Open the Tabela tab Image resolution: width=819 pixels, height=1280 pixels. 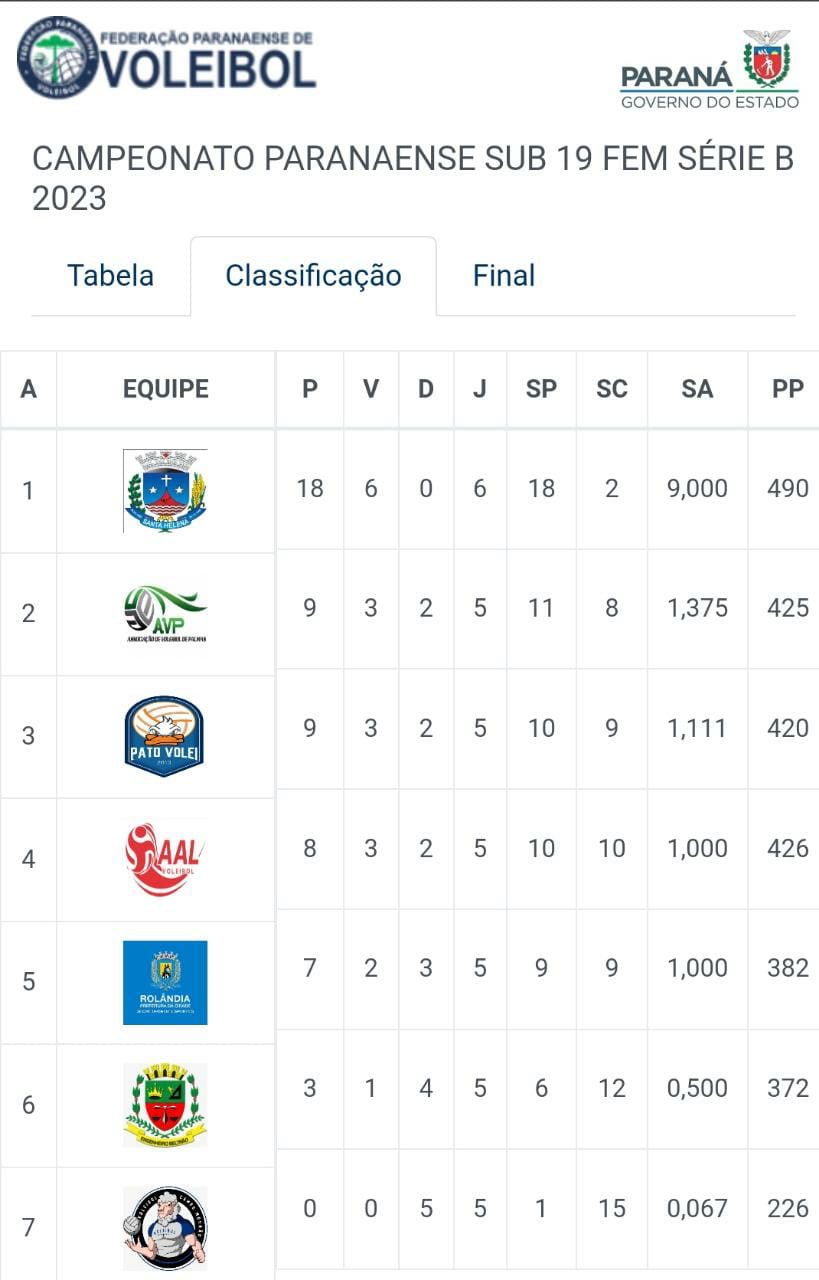[110, 276]
